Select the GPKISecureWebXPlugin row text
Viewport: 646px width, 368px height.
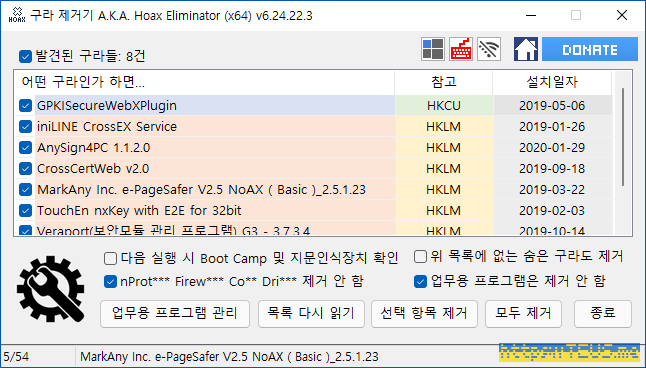107,106
